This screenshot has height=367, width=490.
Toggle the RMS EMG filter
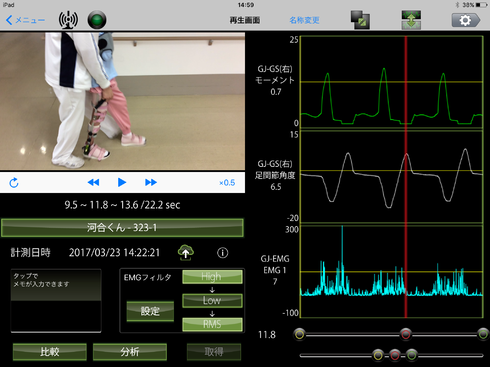(212, 324)
